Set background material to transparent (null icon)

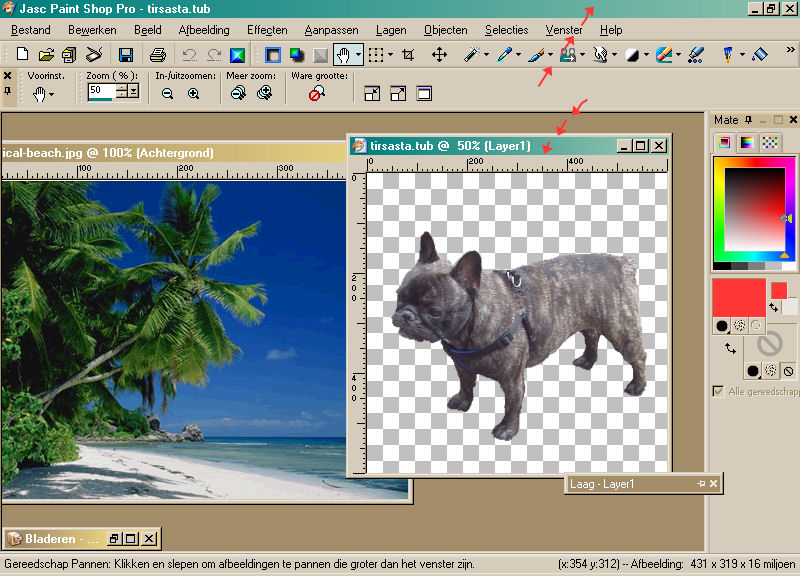[x=789, y=371]
